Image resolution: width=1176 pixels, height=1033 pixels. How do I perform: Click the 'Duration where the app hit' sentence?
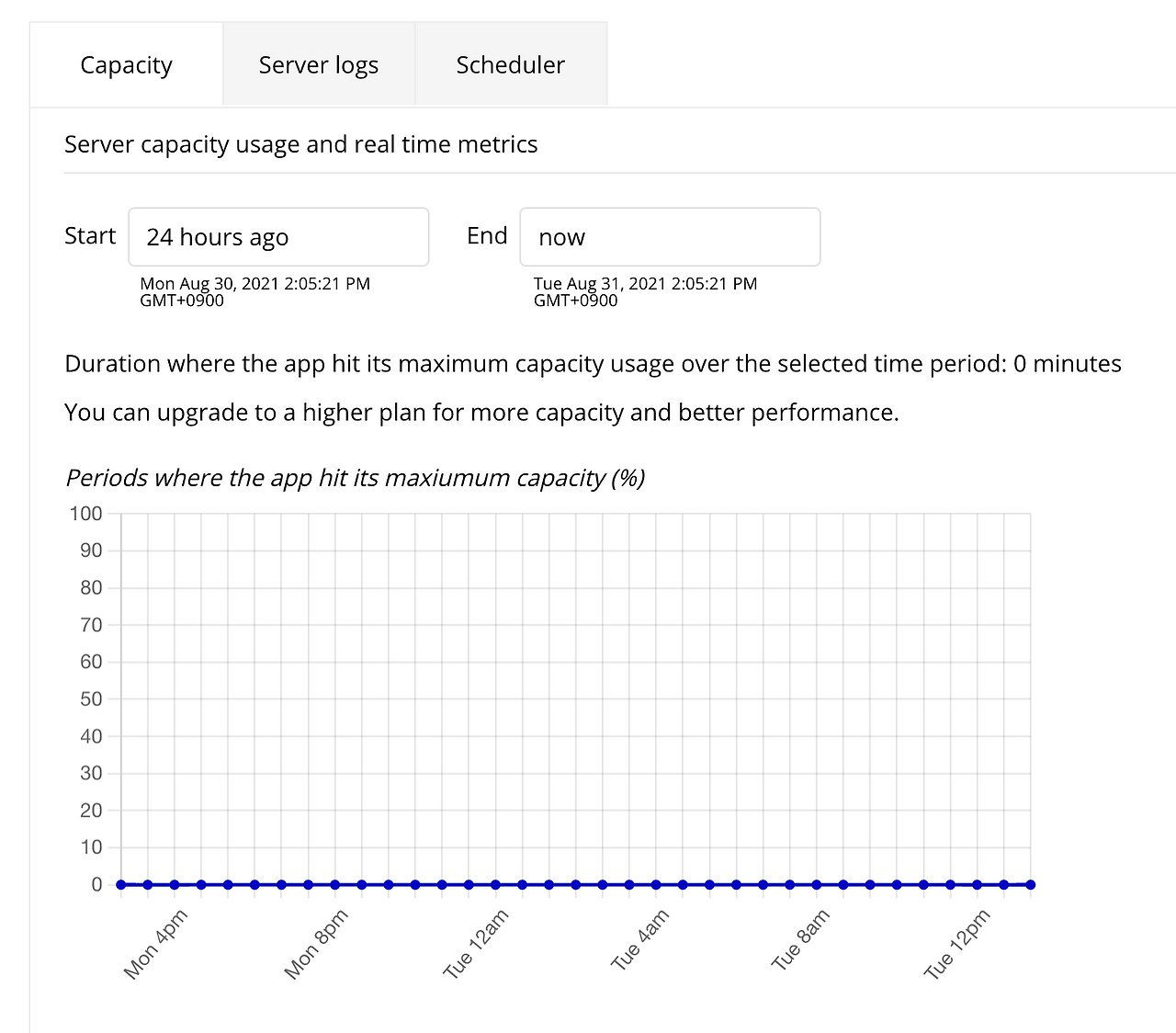(593, 364)
